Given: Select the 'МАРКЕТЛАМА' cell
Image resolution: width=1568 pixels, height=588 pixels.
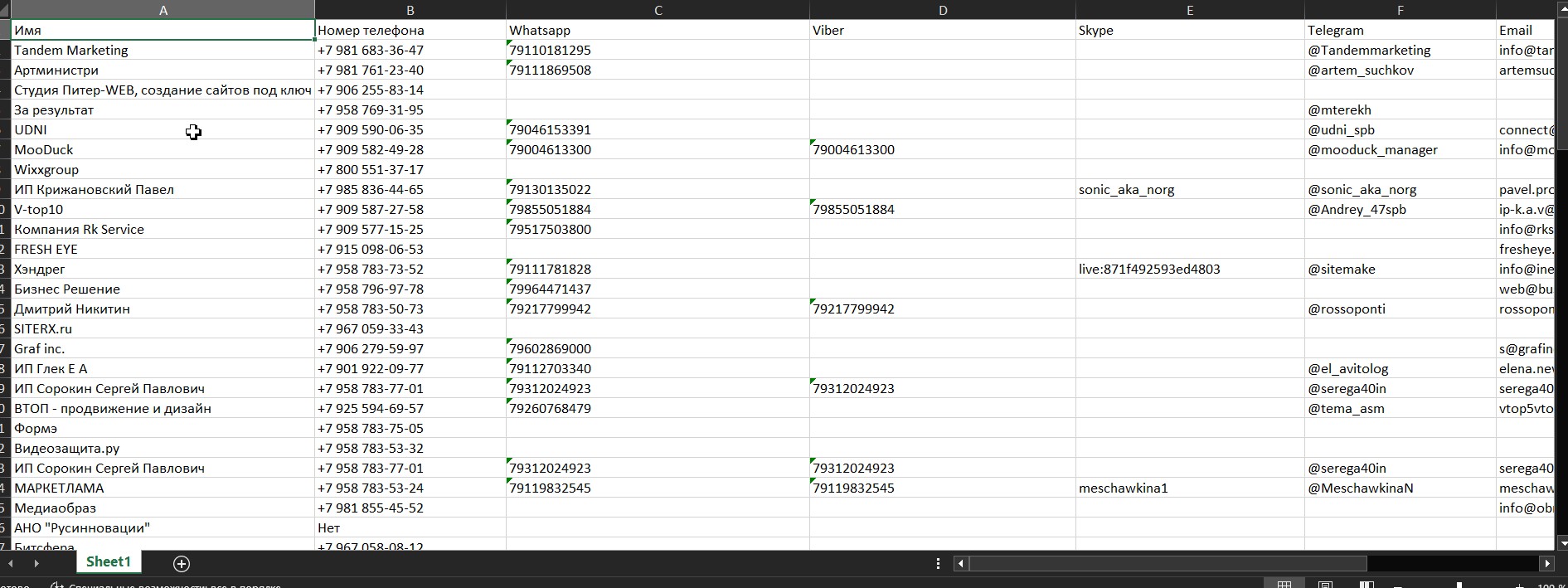Looking at the screenshot, I should [x=163, y=488].
